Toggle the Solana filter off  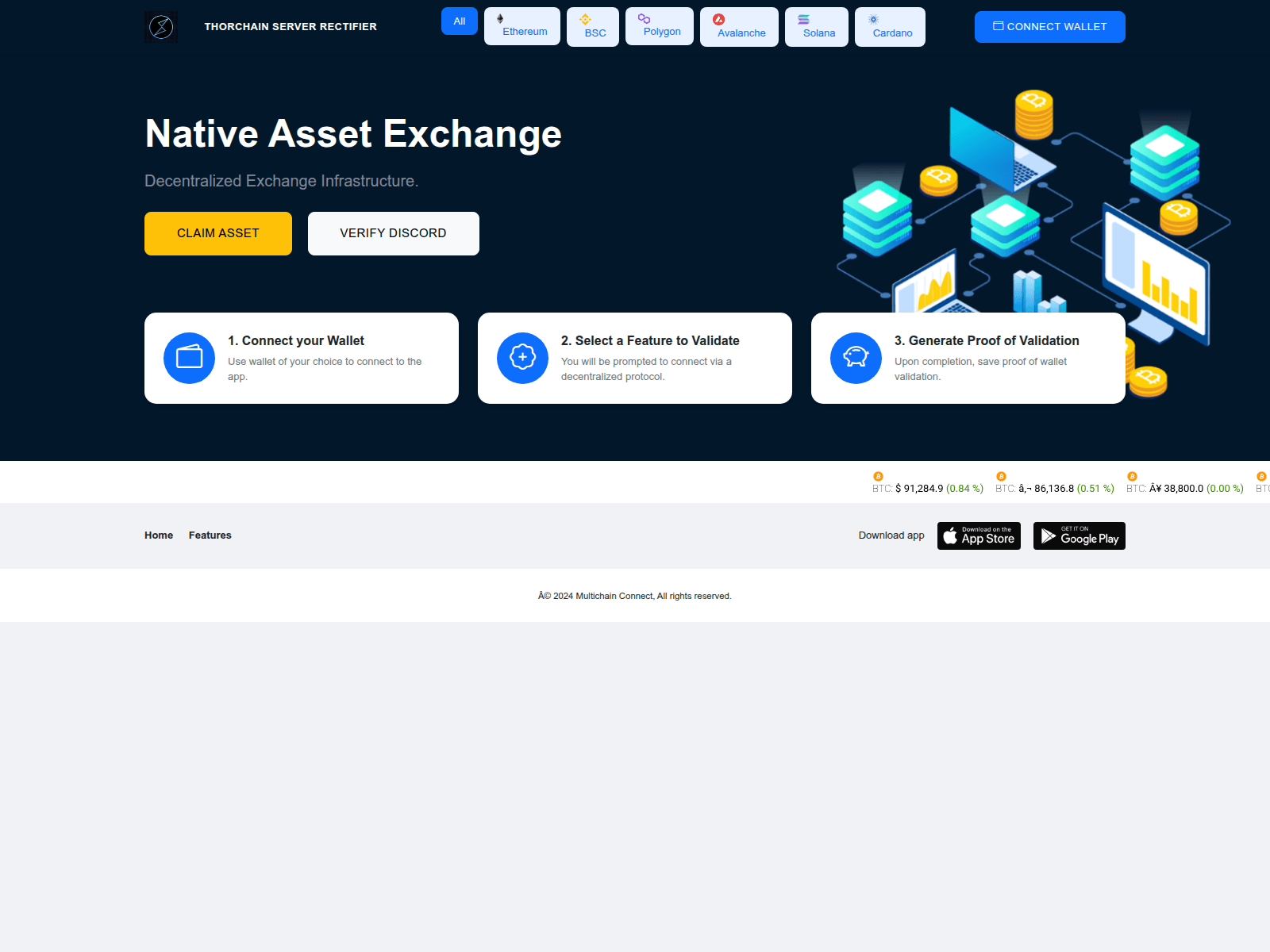[x=816, y=26]
